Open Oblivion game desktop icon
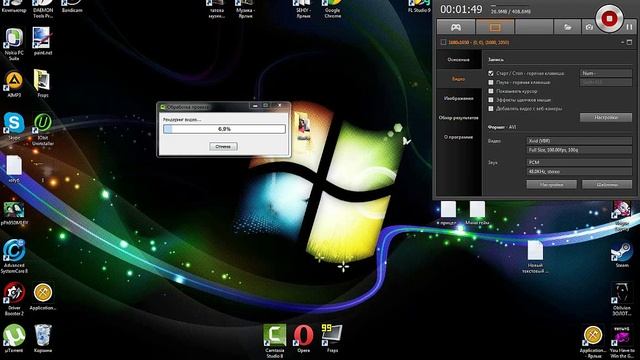 (x=622, y=299)
